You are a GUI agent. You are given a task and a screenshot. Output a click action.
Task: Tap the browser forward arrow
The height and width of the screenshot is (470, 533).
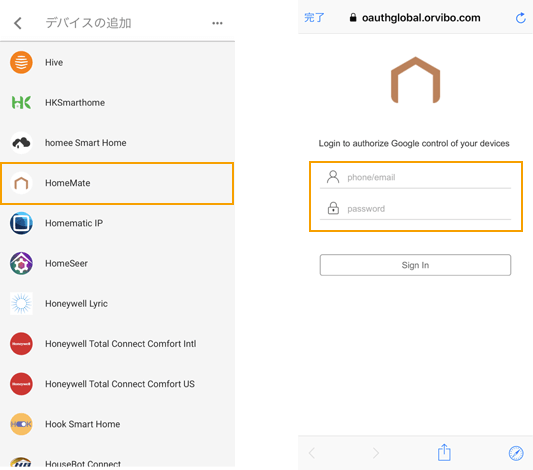coord(376,453)
